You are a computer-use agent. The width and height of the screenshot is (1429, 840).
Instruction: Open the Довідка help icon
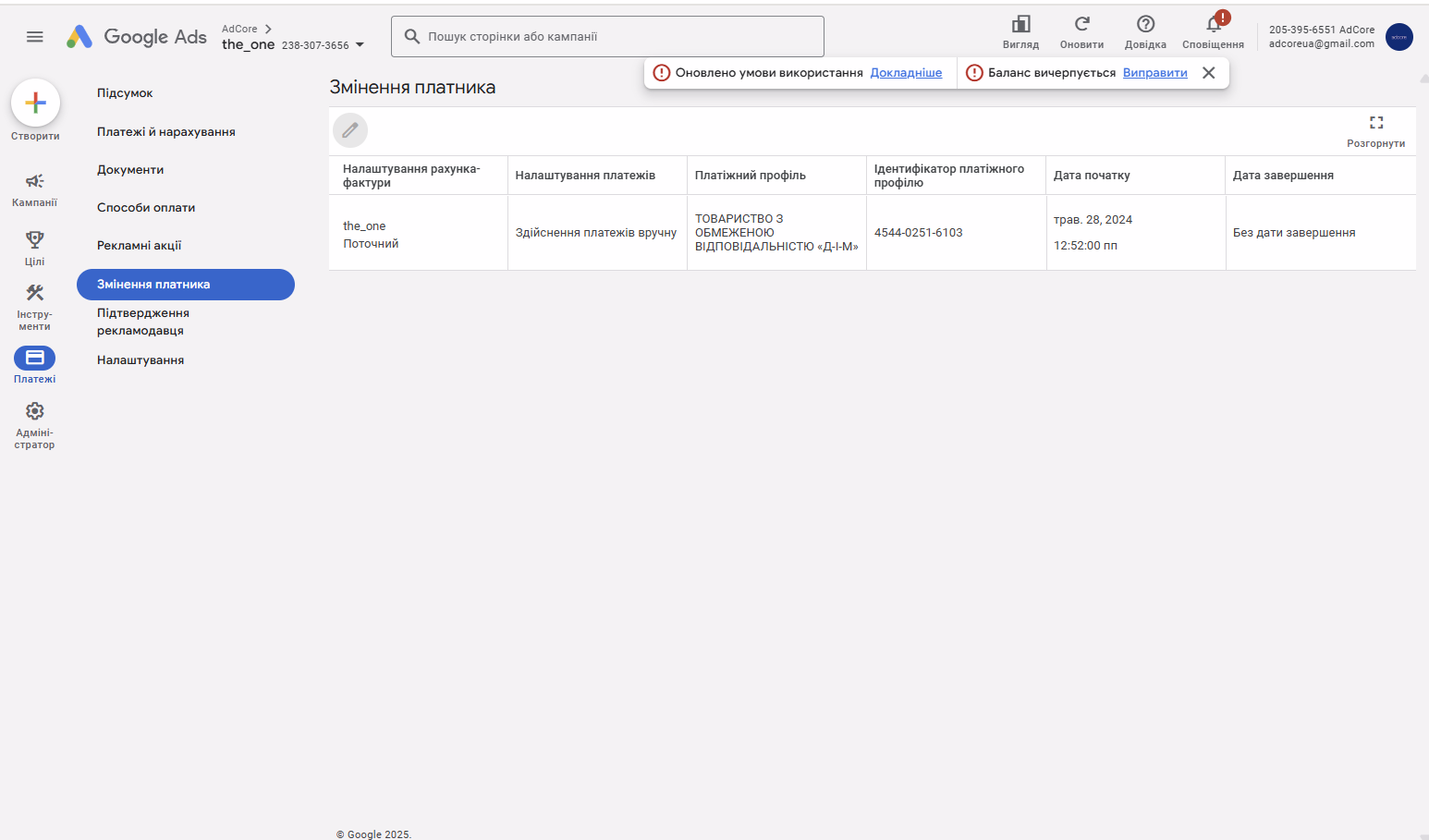(x=1145, y=24)
